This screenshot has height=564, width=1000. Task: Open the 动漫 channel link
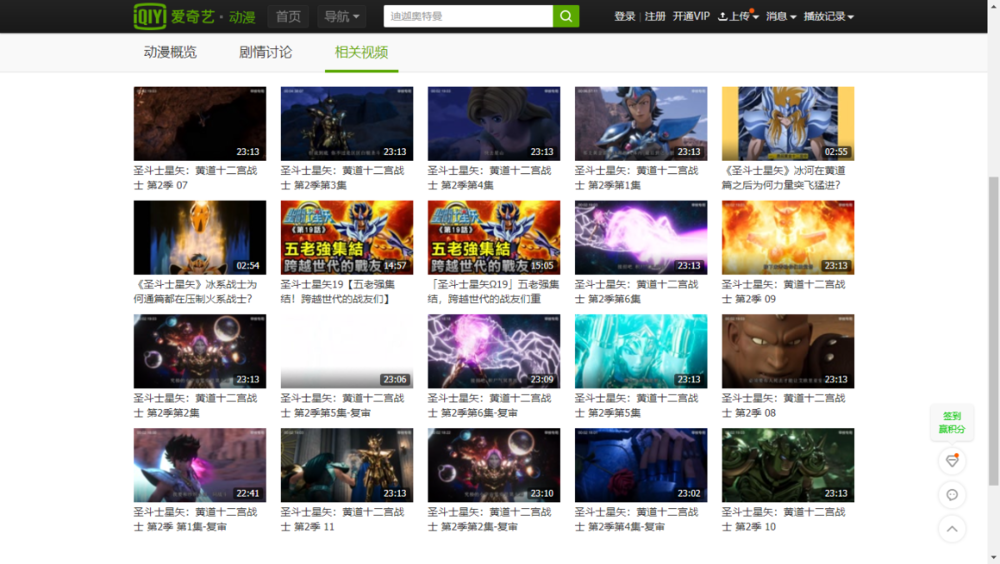pyautogui.click(x=242, y=17)
